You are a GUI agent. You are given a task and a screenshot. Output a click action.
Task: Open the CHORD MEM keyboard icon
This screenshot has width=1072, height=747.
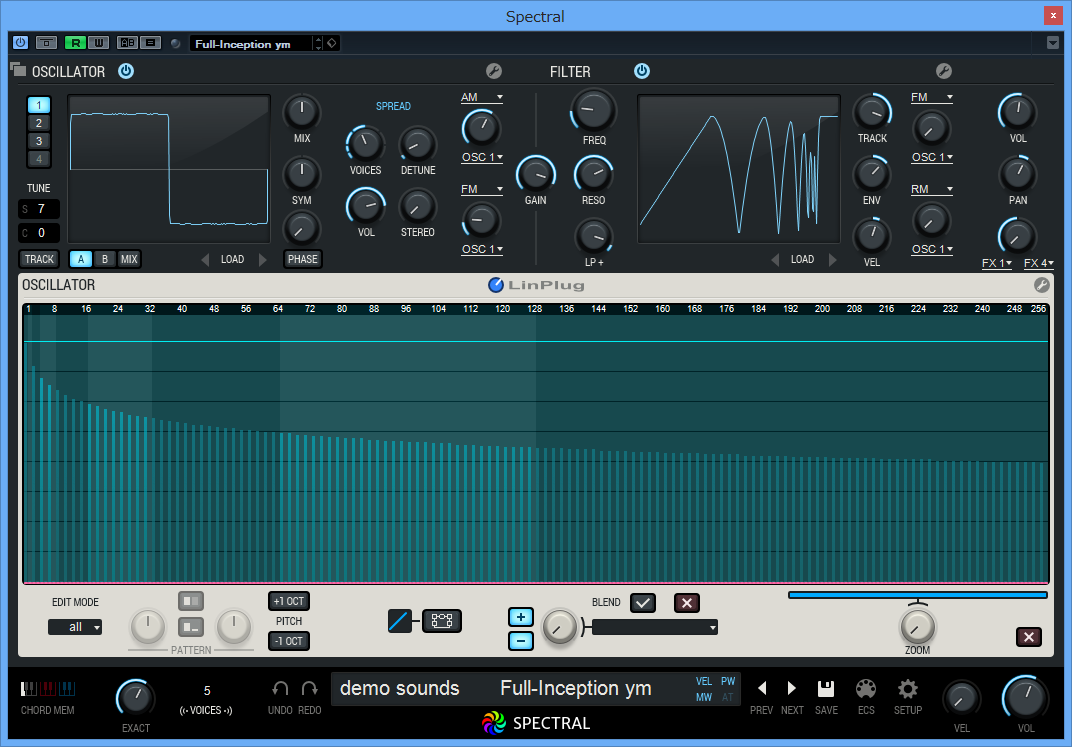(x=47, y=688)
